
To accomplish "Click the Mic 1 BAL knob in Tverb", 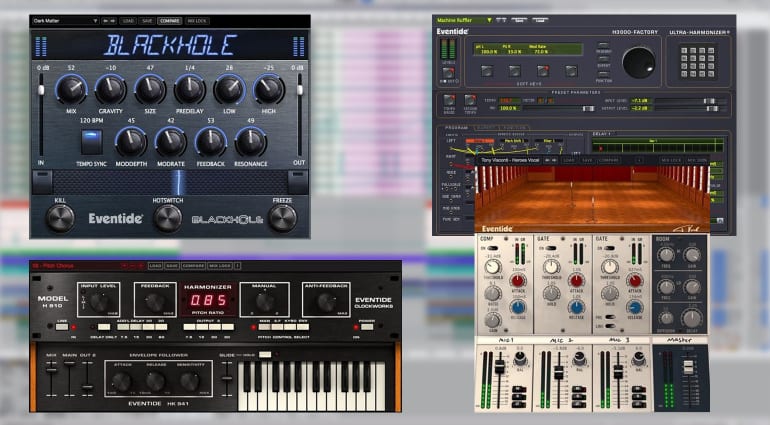I will coord(520,360).
